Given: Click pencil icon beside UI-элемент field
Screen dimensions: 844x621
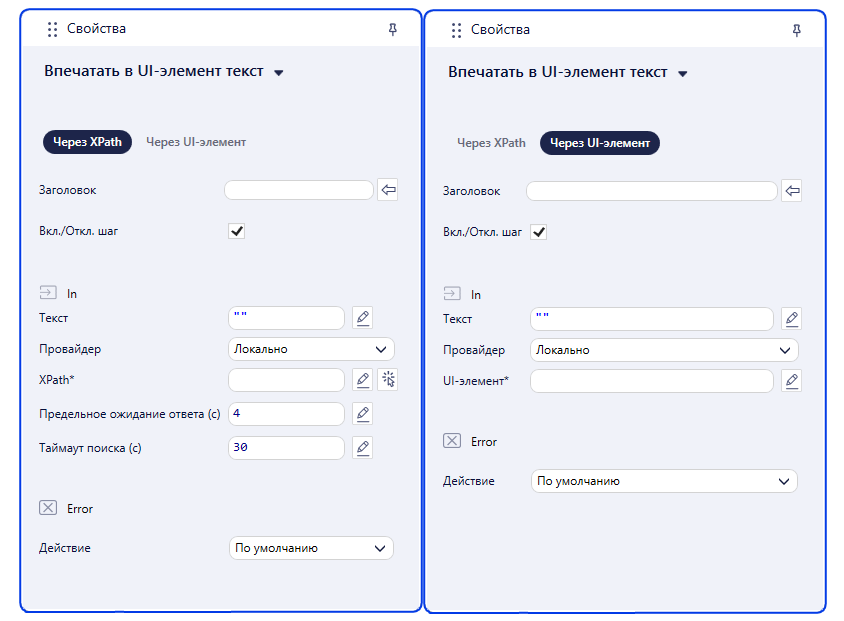Looking at the screenshot, I should click(791, 381).
